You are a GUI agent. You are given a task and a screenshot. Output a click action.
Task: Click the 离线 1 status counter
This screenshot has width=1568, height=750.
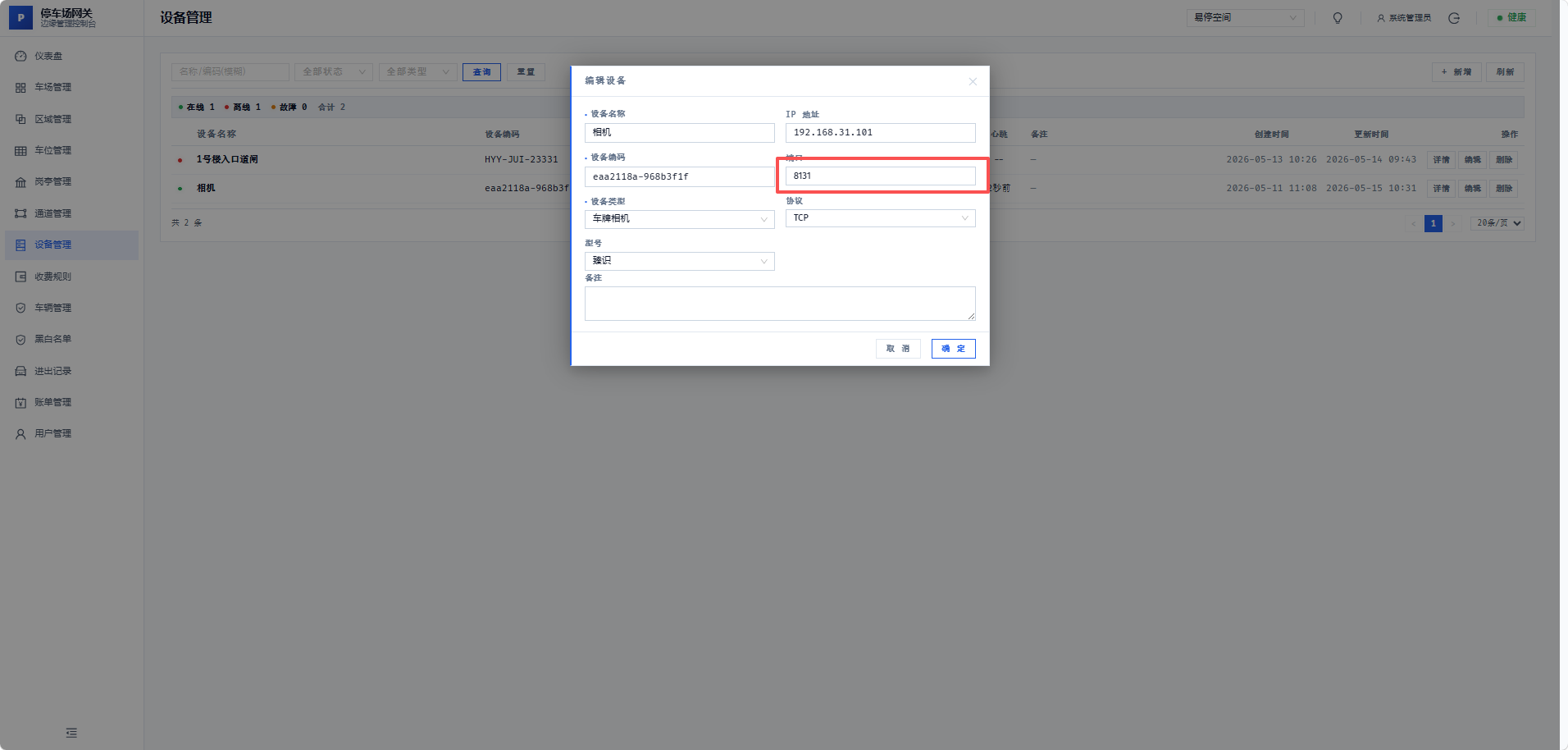pyautogui.click(x=243, y=107)
